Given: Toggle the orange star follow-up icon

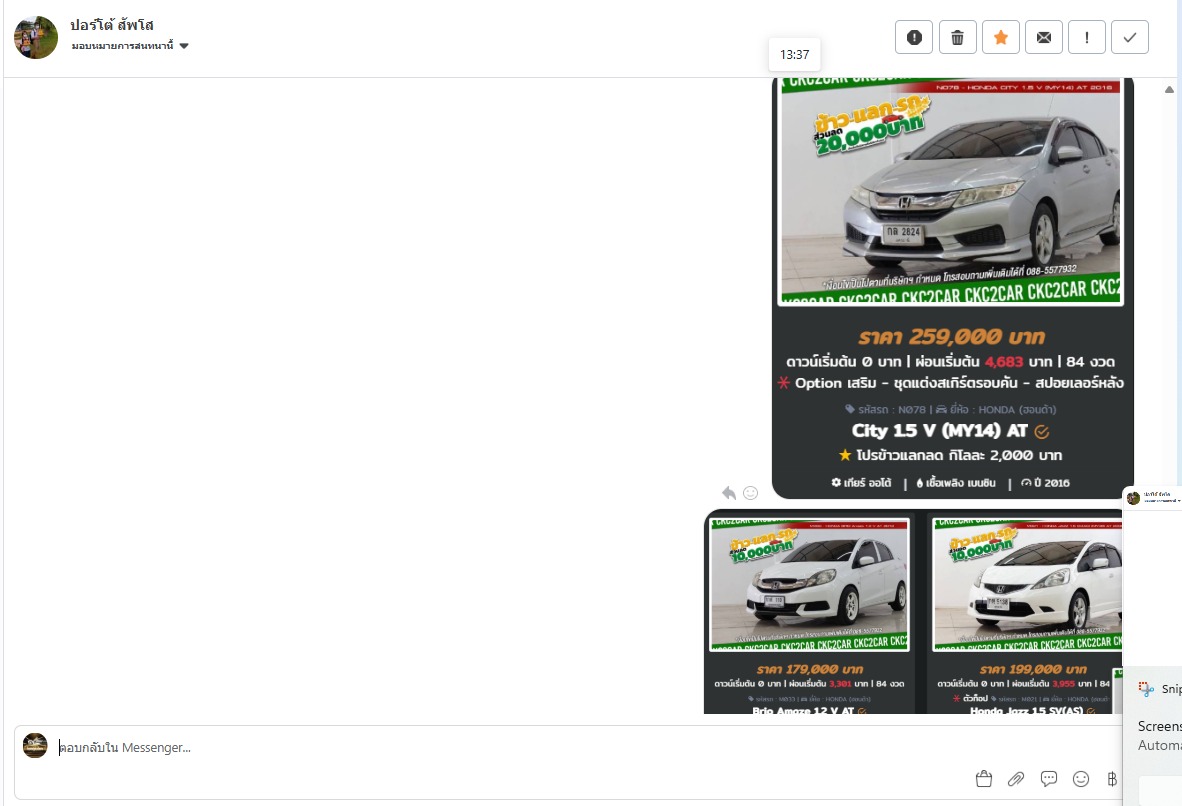Looking at the screenshot, I should pyautogui.click(x=1000, y=37).
